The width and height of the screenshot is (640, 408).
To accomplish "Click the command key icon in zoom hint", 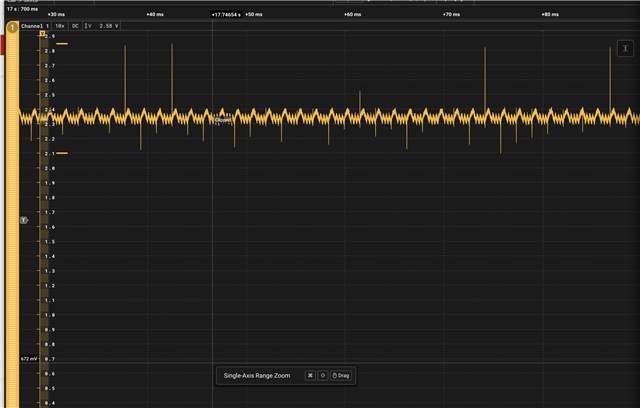I will [310, 375].
